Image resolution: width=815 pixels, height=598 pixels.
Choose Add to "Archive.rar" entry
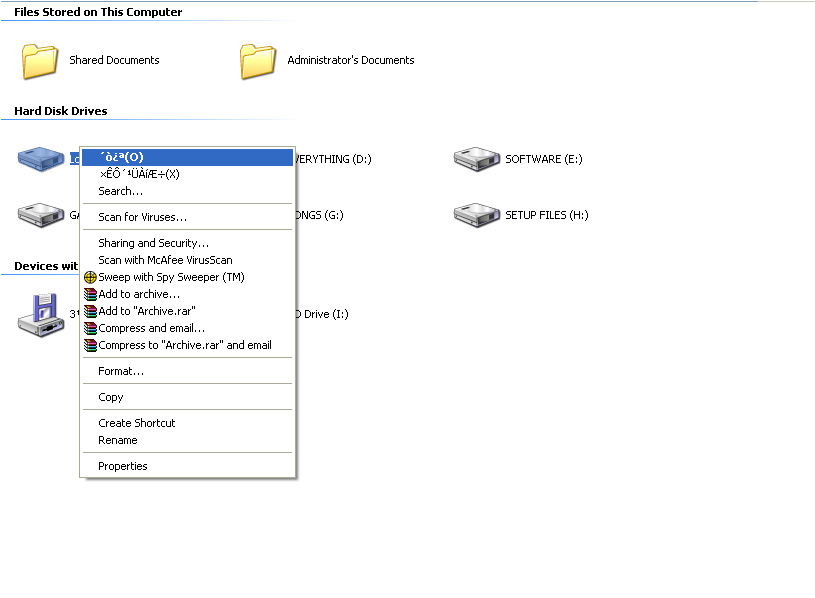point(146,311)
